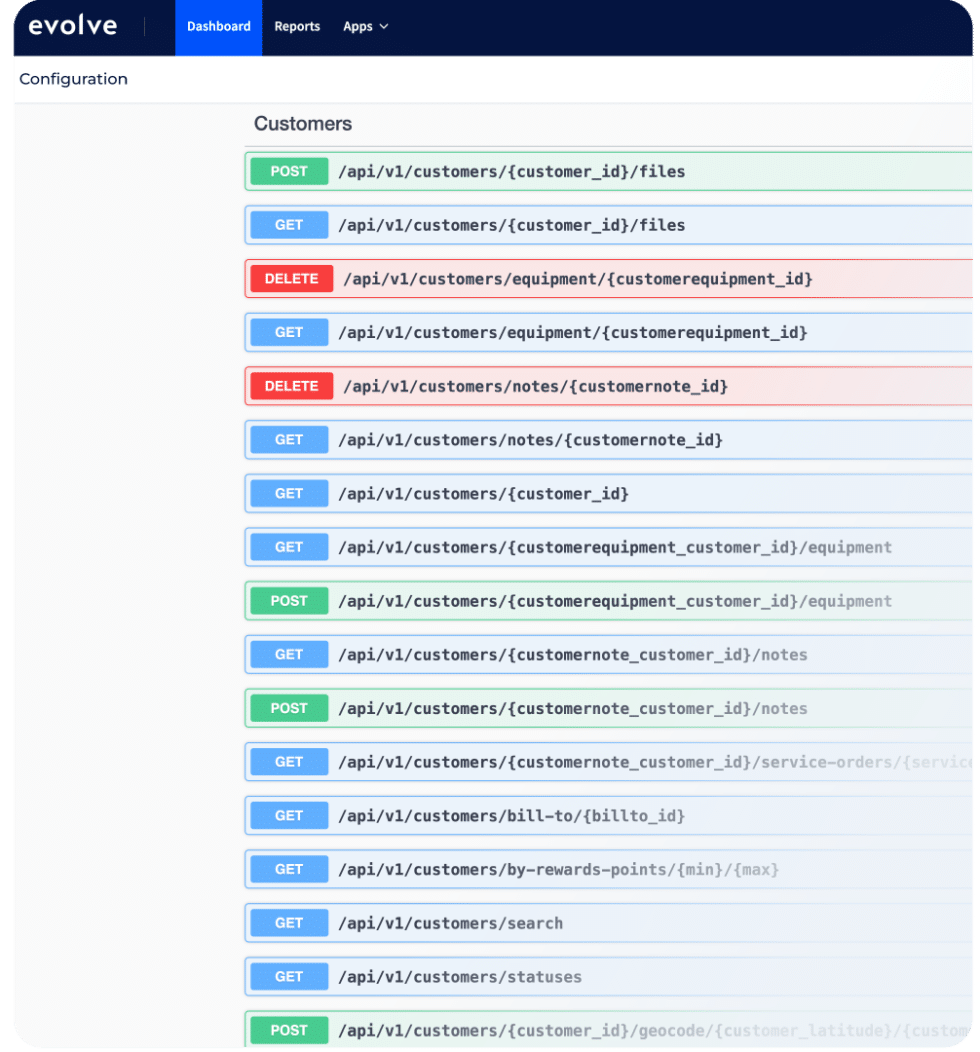Viewport: 980px width, 1052px height.
Task: Select the Dashboard menu item
Action: pyautogui.click(x=218, y=27)
